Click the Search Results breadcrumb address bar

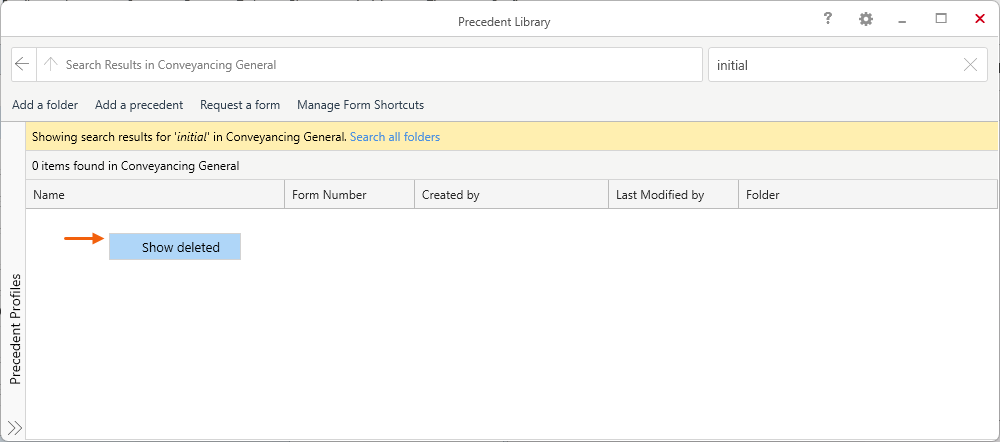click(380, 65)
